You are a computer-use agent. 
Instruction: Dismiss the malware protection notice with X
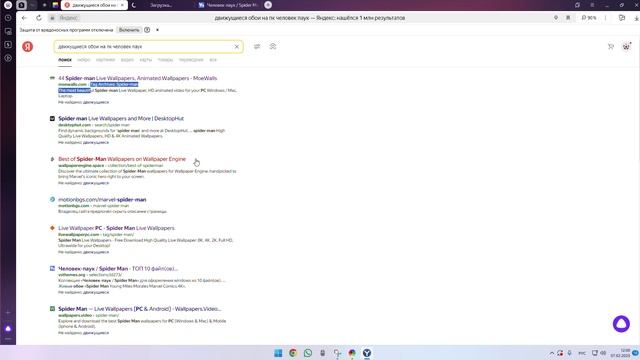pyautogui.click(x=158, y=30)
